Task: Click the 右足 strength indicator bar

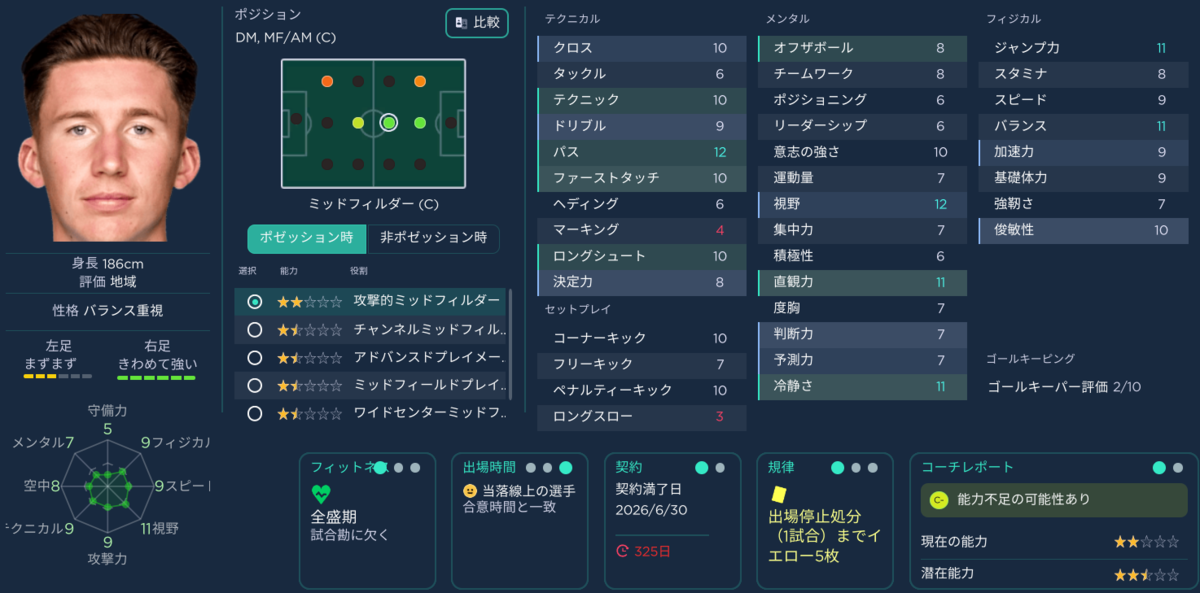Action: coord(157,377)
